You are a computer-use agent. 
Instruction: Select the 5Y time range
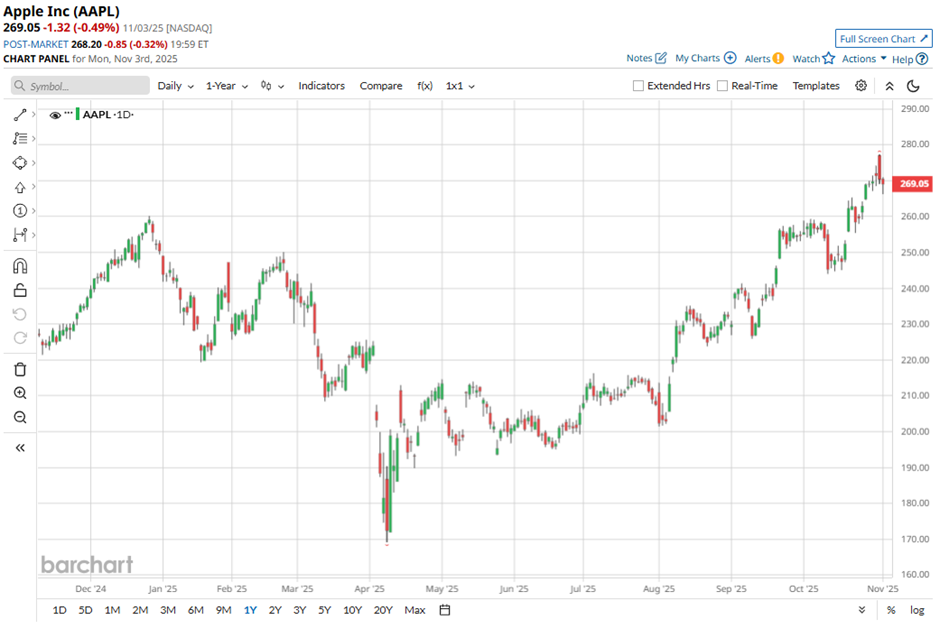(x=324, y=610)
